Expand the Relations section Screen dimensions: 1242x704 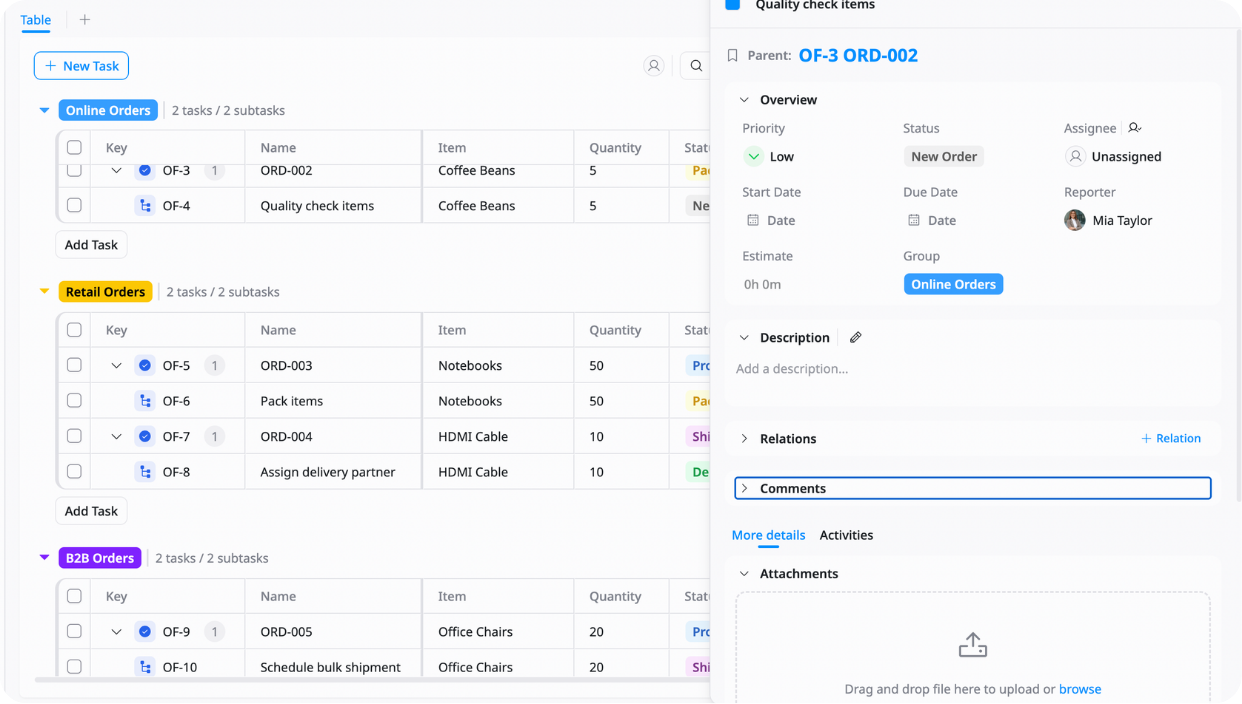point(744,439)
